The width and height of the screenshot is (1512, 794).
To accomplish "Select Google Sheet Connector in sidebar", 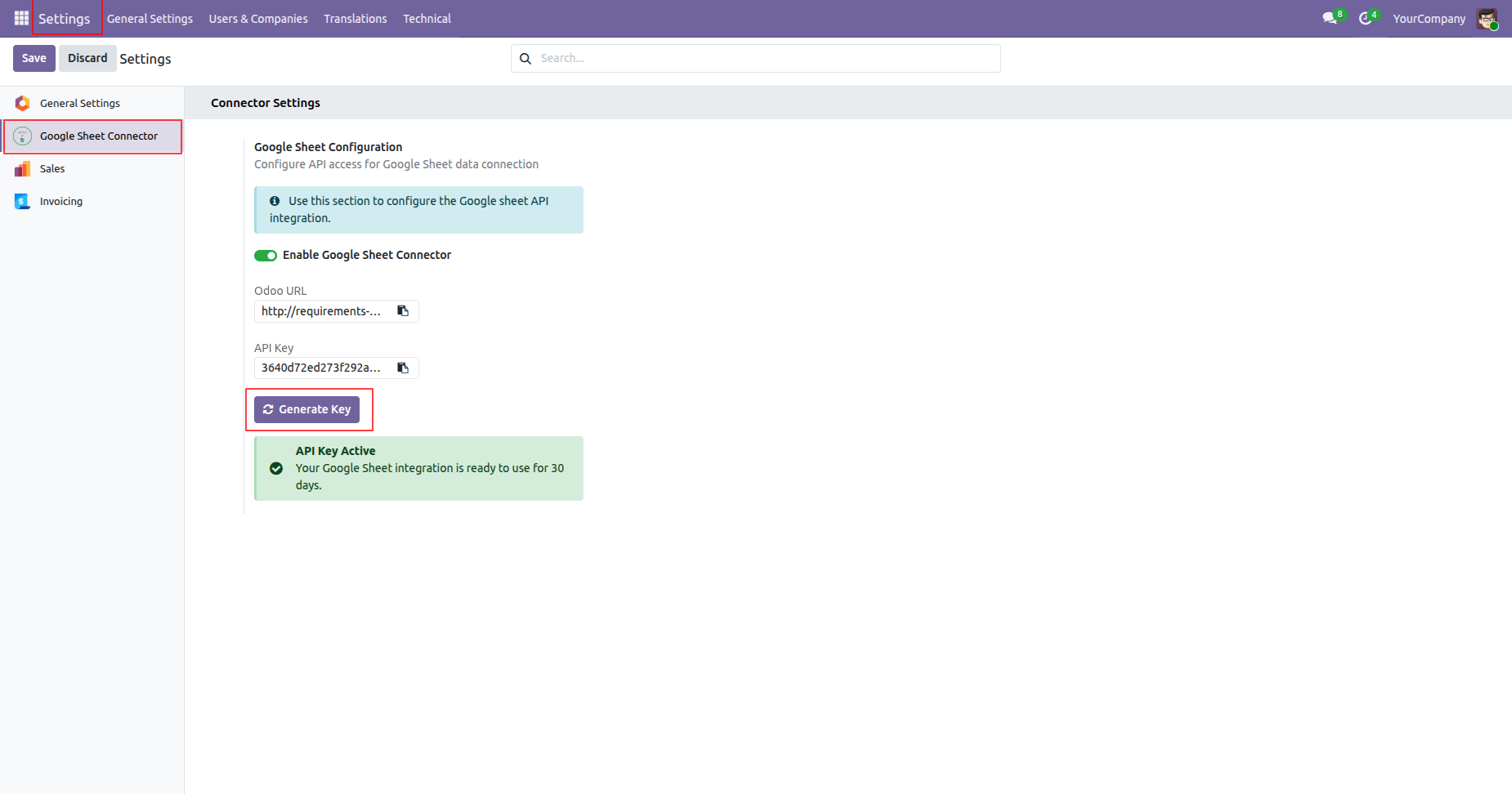I will 92,136.
